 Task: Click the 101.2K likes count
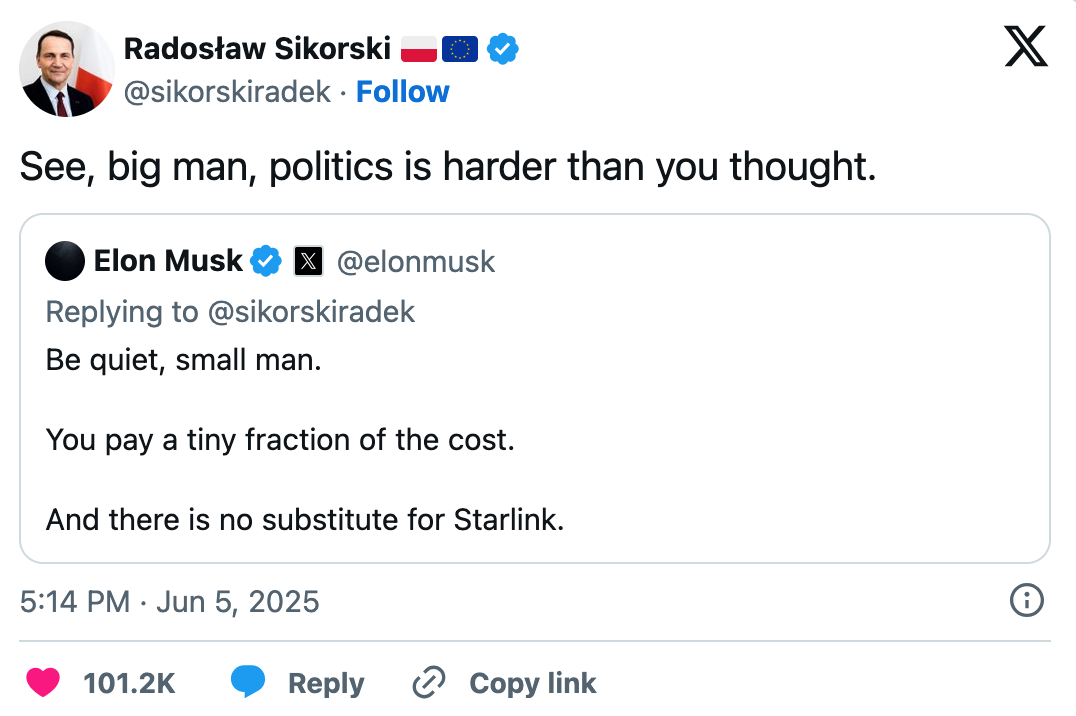tap(129, 683)
